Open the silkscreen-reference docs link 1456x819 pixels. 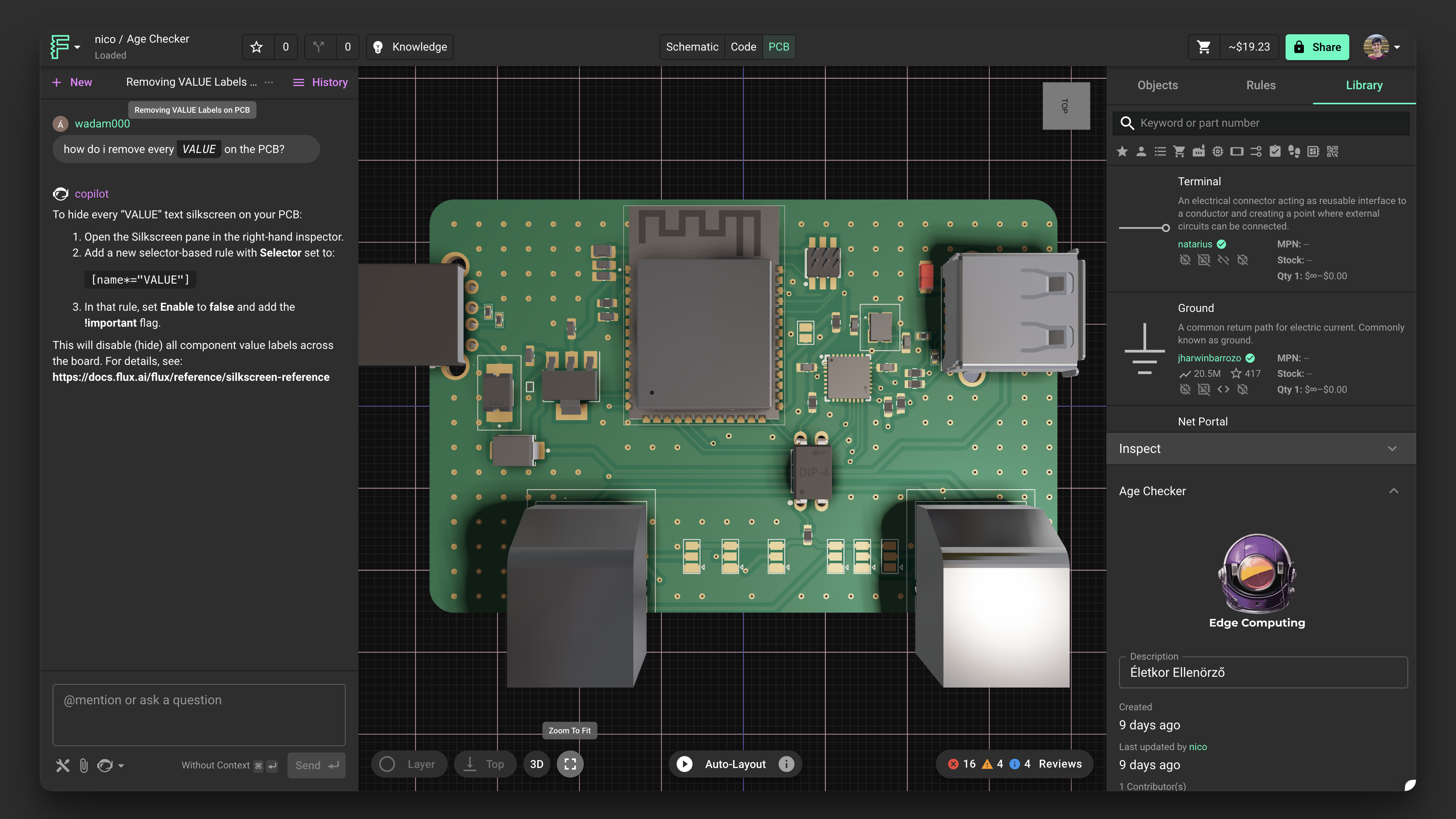coord(191,377)
